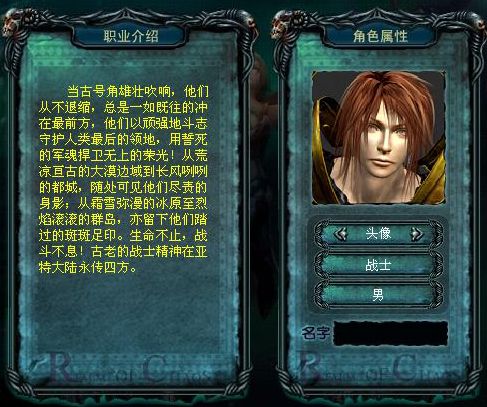Click Realm of Chaos logo under description

click(x=125, y=371)
